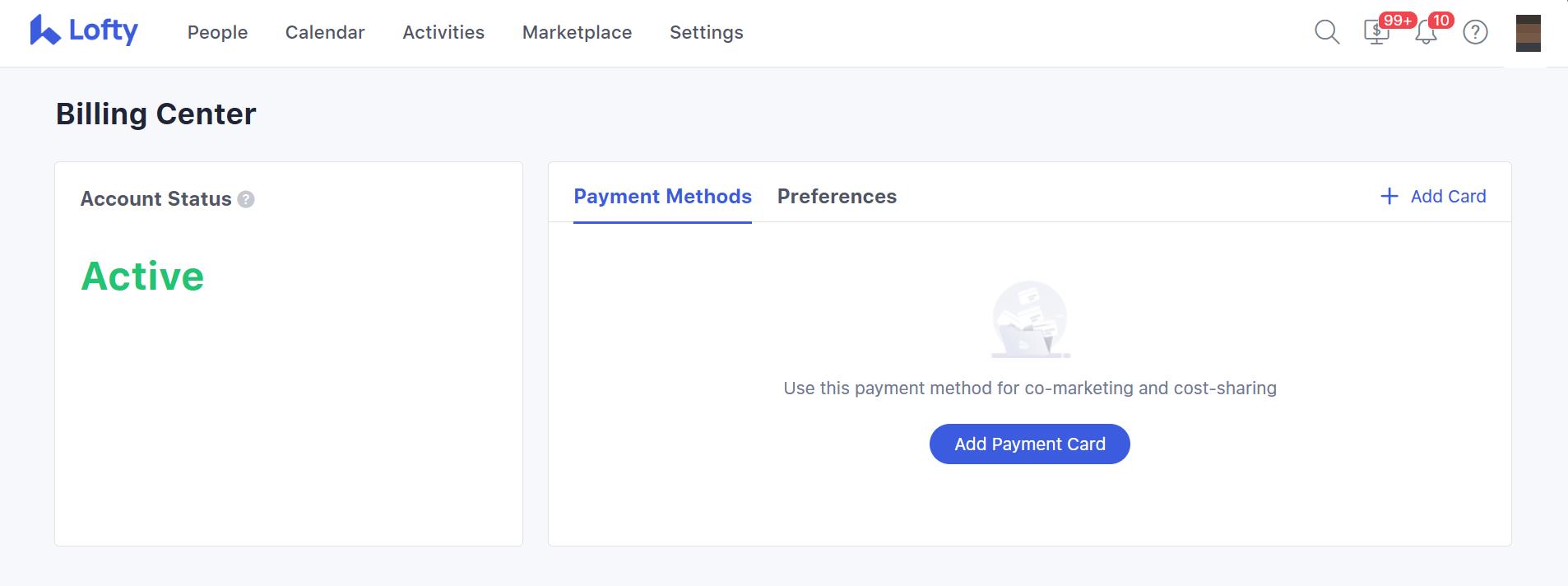Open the search magnifier icon
The height and width of the screenshot is (586, 1568).
tap(1327, 32)
